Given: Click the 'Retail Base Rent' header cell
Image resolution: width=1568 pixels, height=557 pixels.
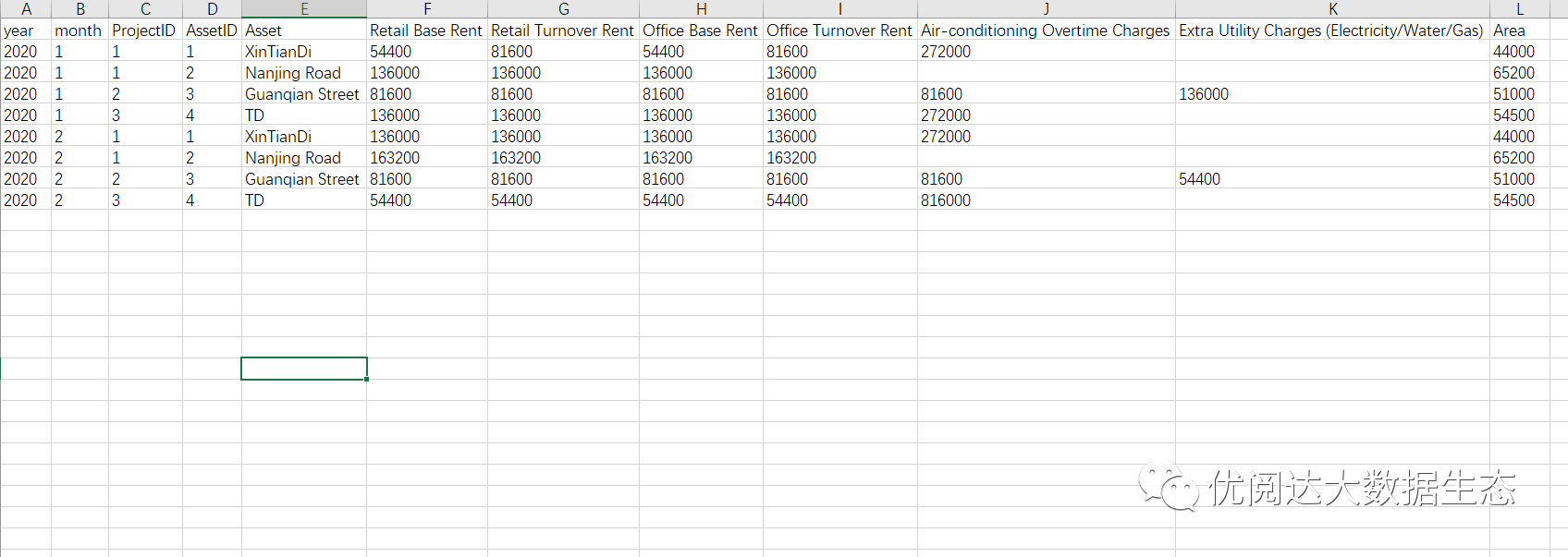Looking at the screenshot, I should (427, 30).
